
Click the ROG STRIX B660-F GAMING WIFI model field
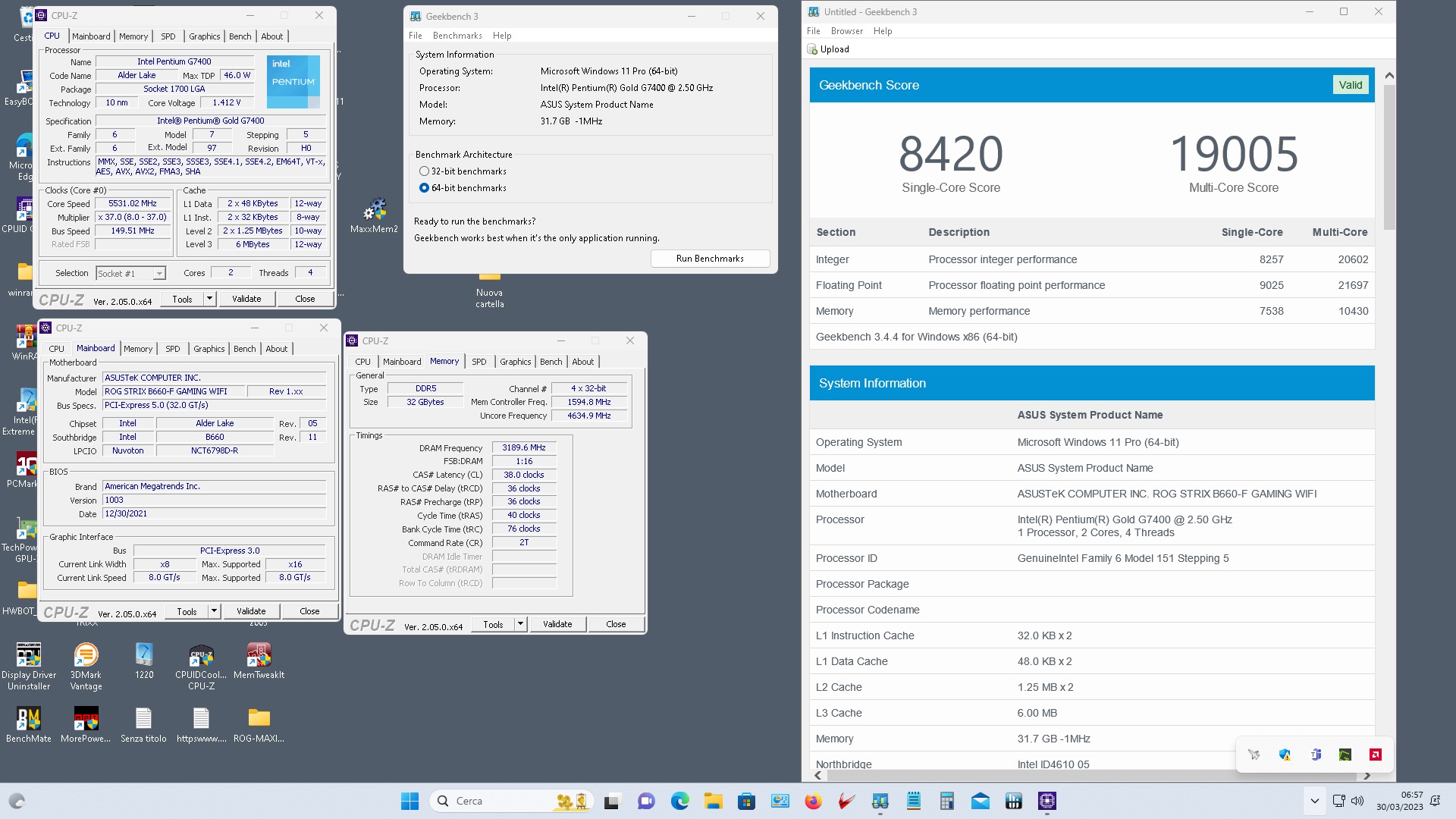point(174,391)
